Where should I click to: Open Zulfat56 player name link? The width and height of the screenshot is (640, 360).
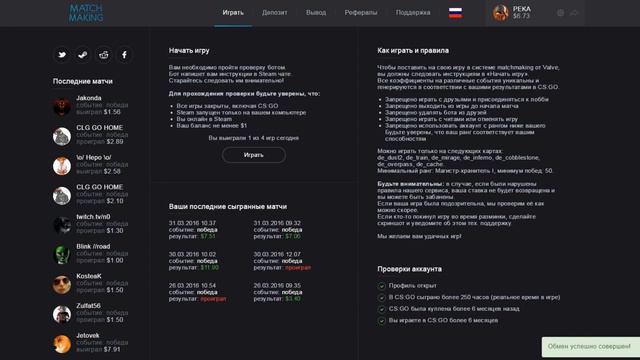[88, 306]
